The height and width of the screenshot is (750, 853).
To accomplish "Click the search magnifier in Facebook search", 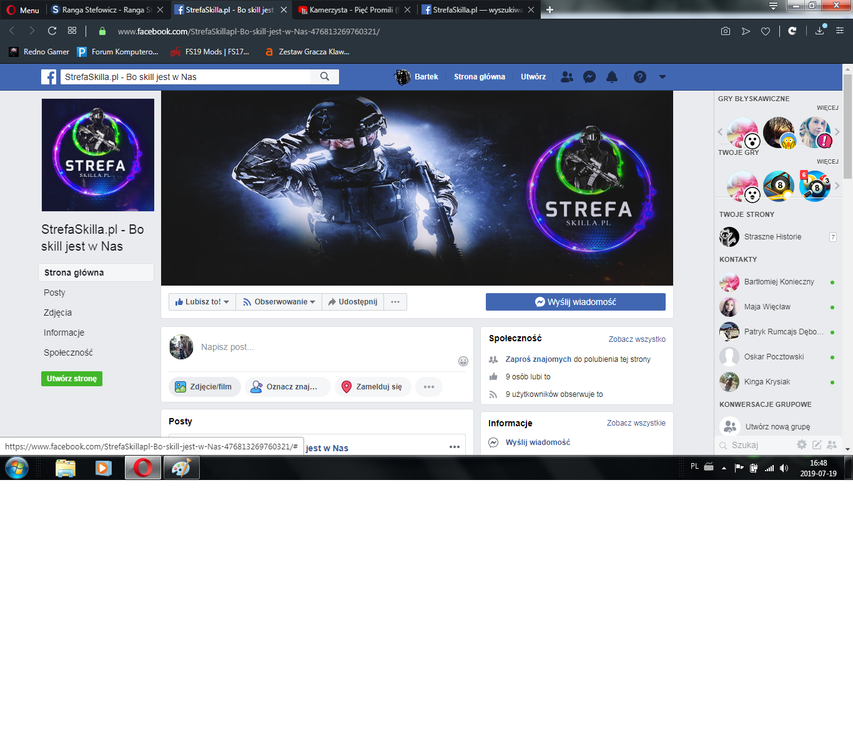I will [x=325, y=77].
